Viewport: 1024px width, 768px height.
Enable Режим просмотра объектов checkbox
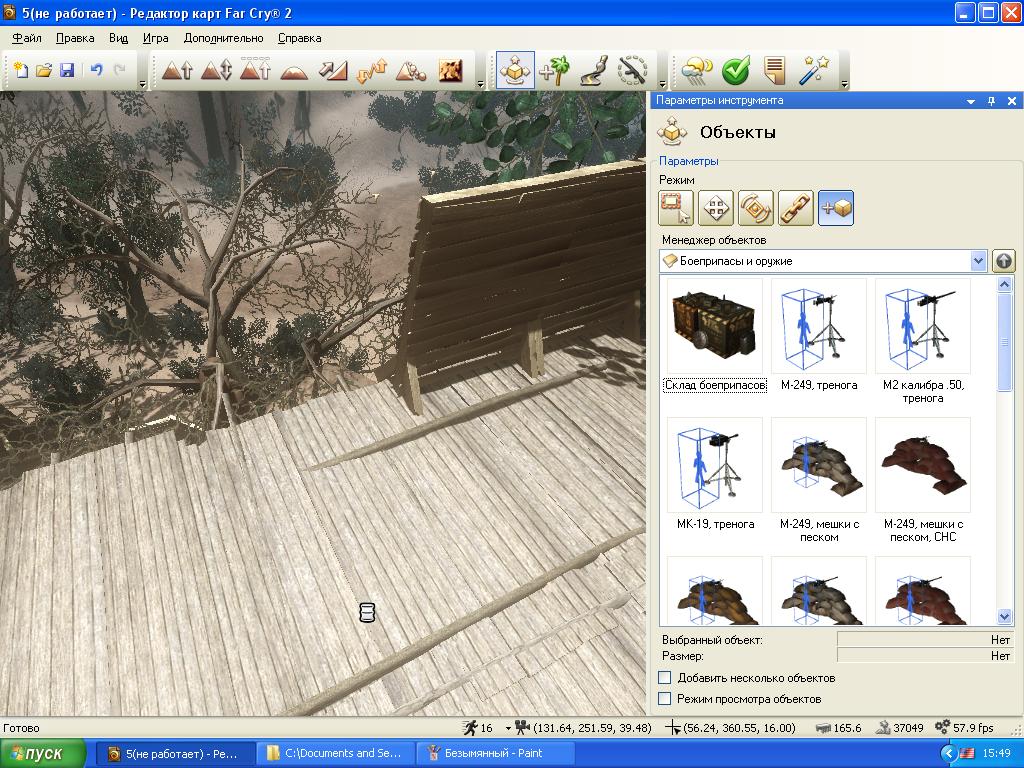pyautogui.click(x=665, y=698)
